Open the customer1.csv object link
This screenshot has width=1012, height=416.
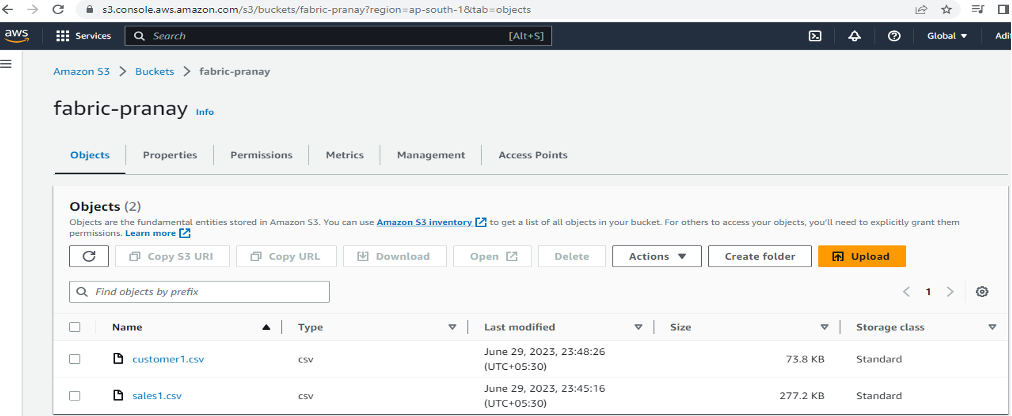click(168, 359)
